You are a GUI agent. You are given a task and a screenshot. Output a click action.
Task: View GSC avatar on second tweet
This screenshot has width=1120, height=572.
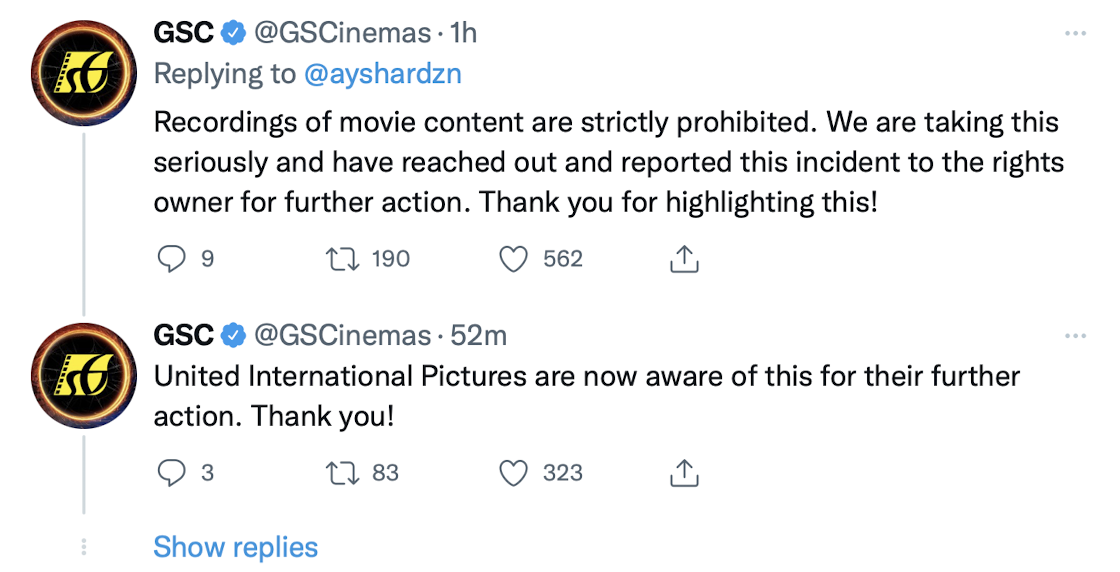pos(84,376)
